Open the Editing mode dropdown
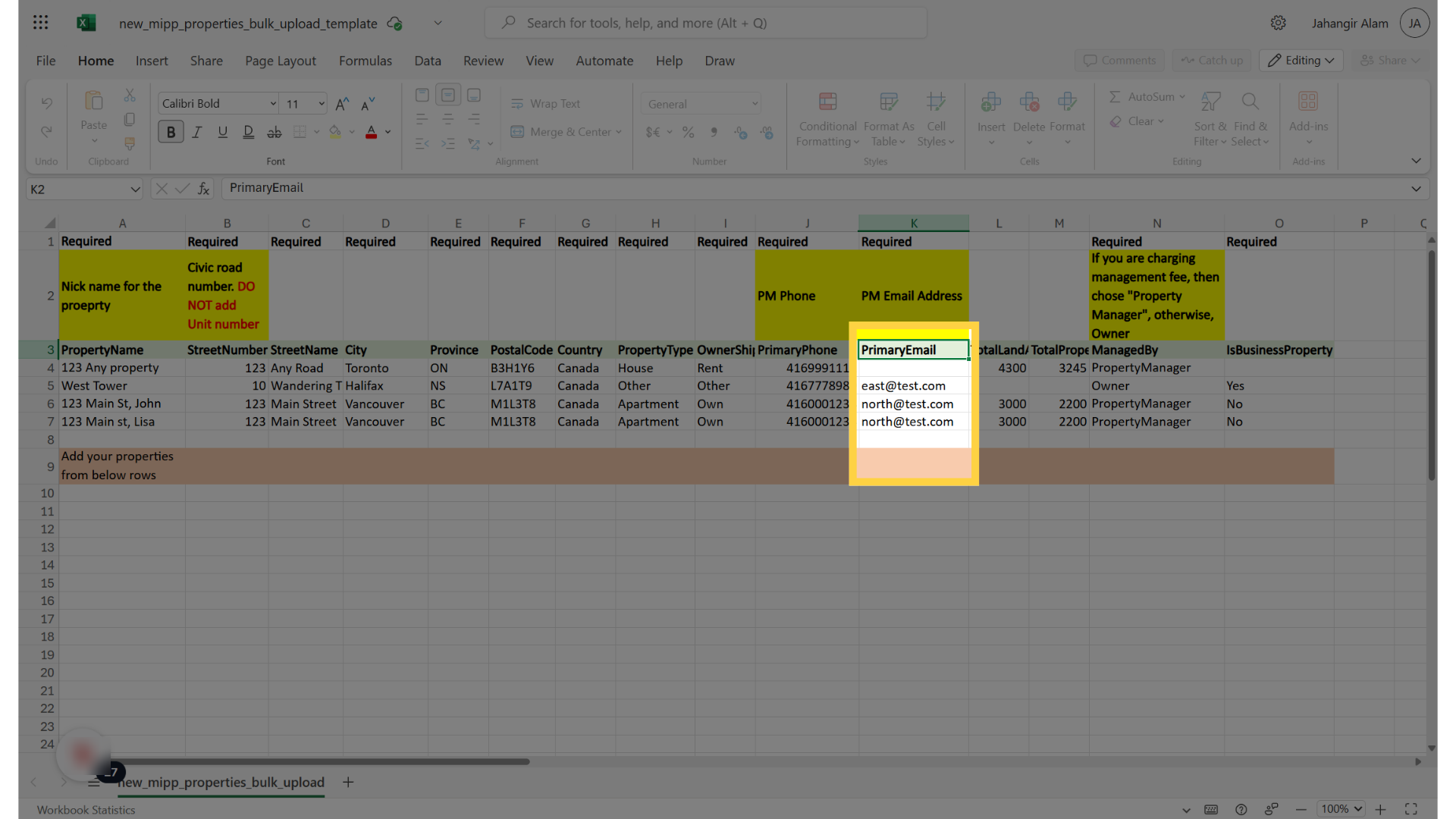Screen dimensions: 1456x819 pos(1301,60)
